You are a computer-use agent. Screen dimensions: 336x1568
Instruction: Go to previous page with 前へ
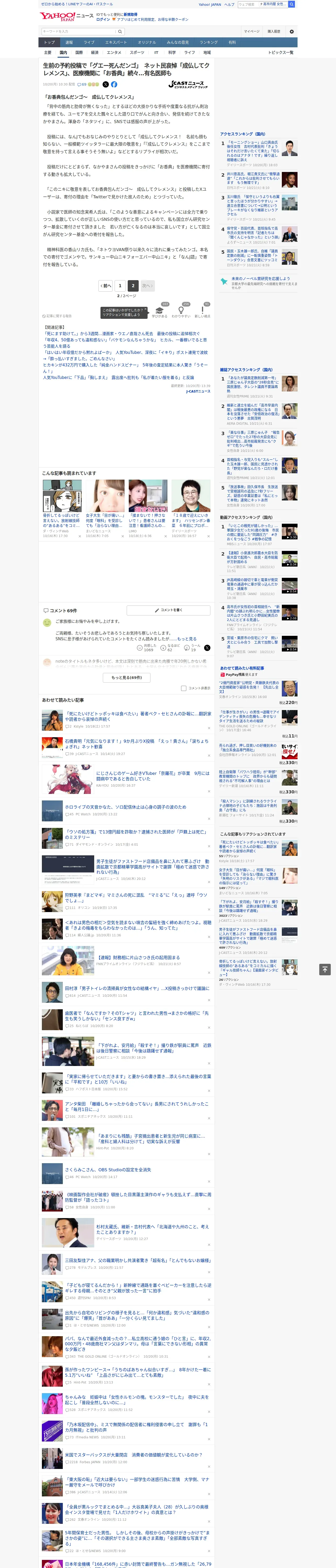(x=106, y=285)
